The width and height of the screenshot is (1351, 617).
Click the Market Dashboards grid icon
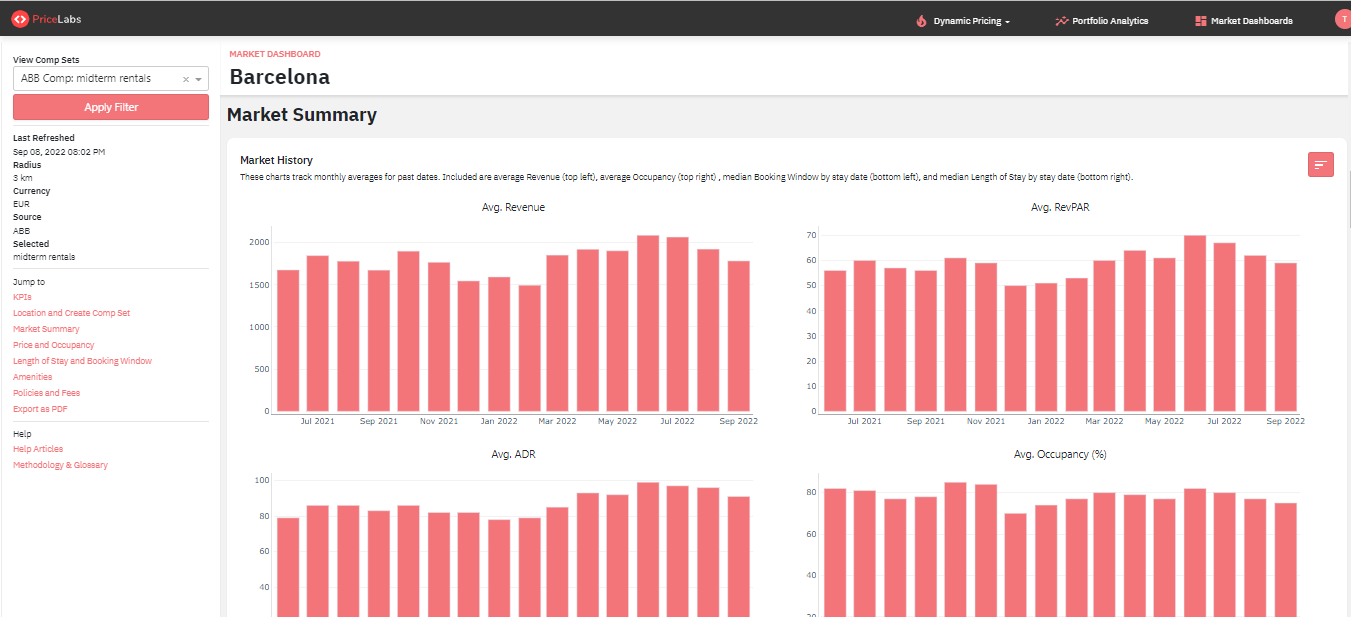click(x=1200, y=21)
